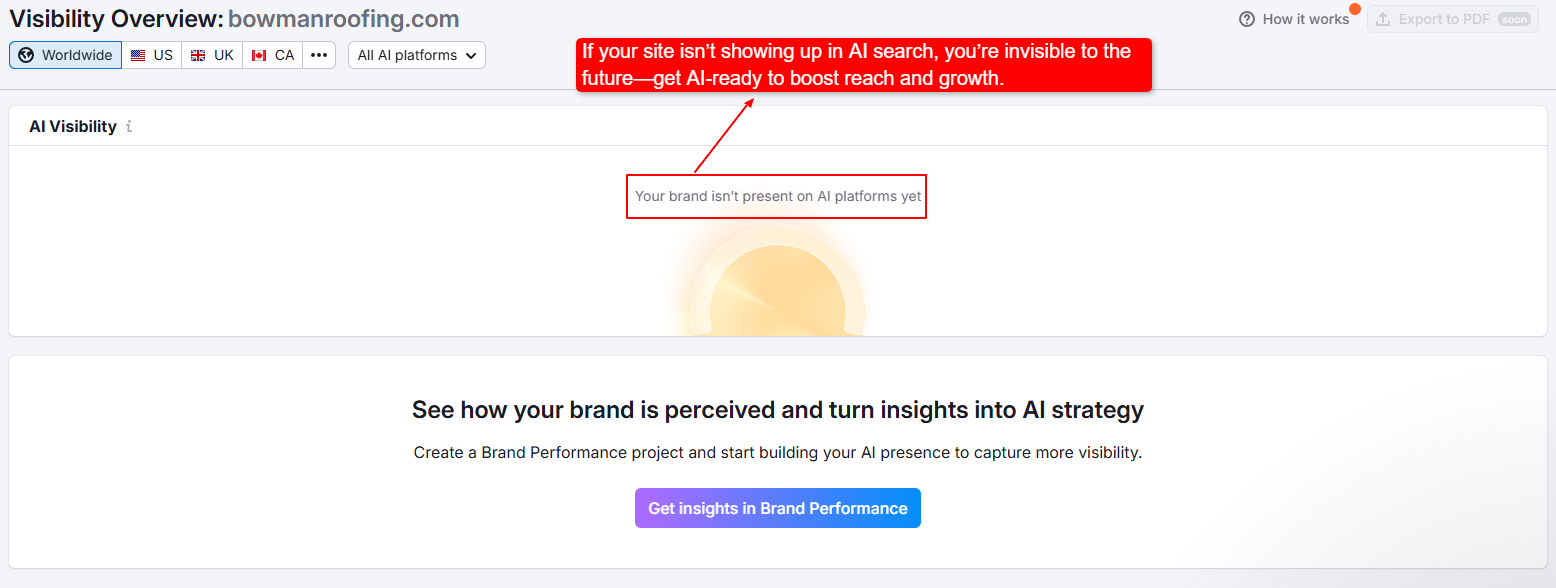
Task: Click the globe icon in Worldwide tab
Action: pos(26,55)
